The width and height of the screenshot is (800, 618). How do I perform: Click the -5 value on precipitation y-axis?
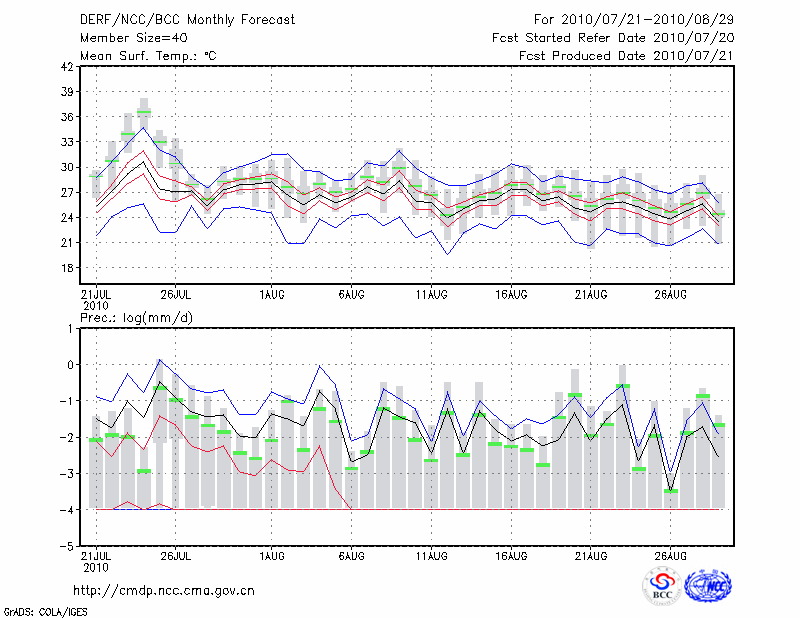click(x=67, y=547)
